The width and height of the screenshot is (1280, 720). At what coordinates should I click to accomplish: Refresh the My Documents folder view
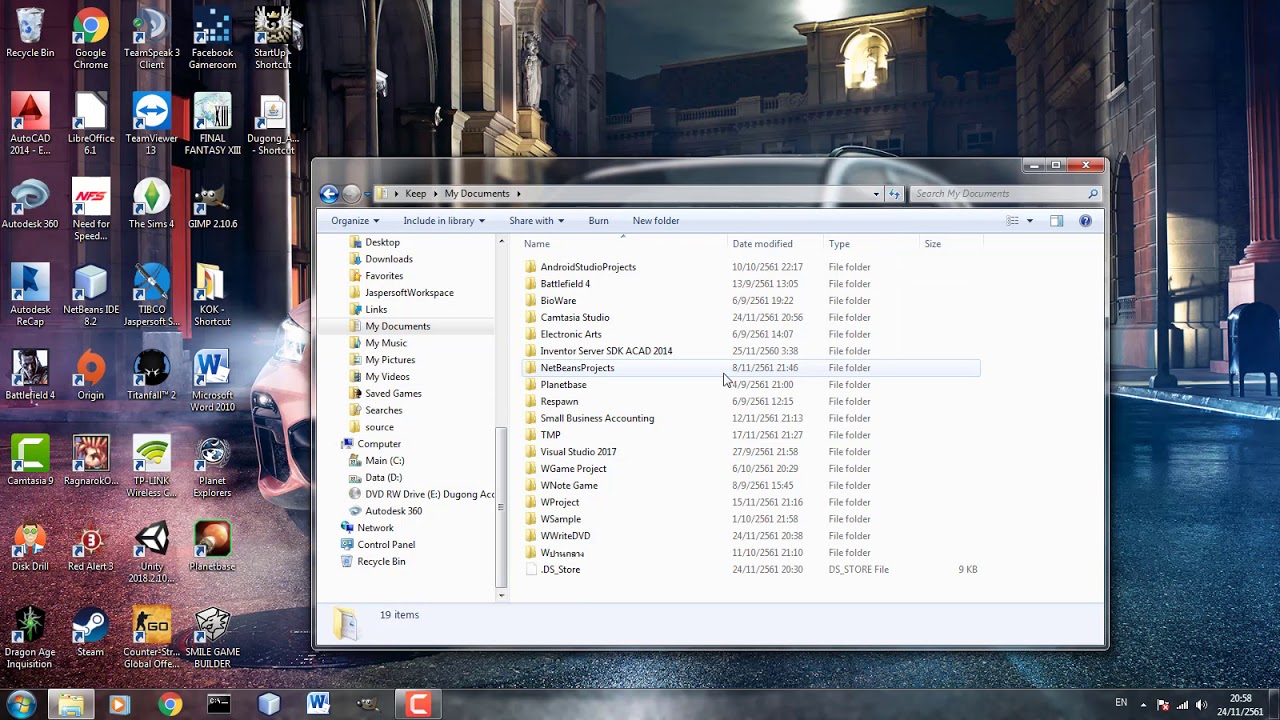[894, 194]
